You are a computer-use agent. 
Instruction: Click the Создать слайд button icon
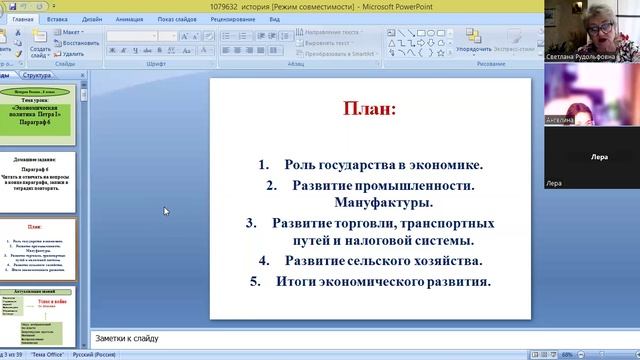tap(40, 37)
